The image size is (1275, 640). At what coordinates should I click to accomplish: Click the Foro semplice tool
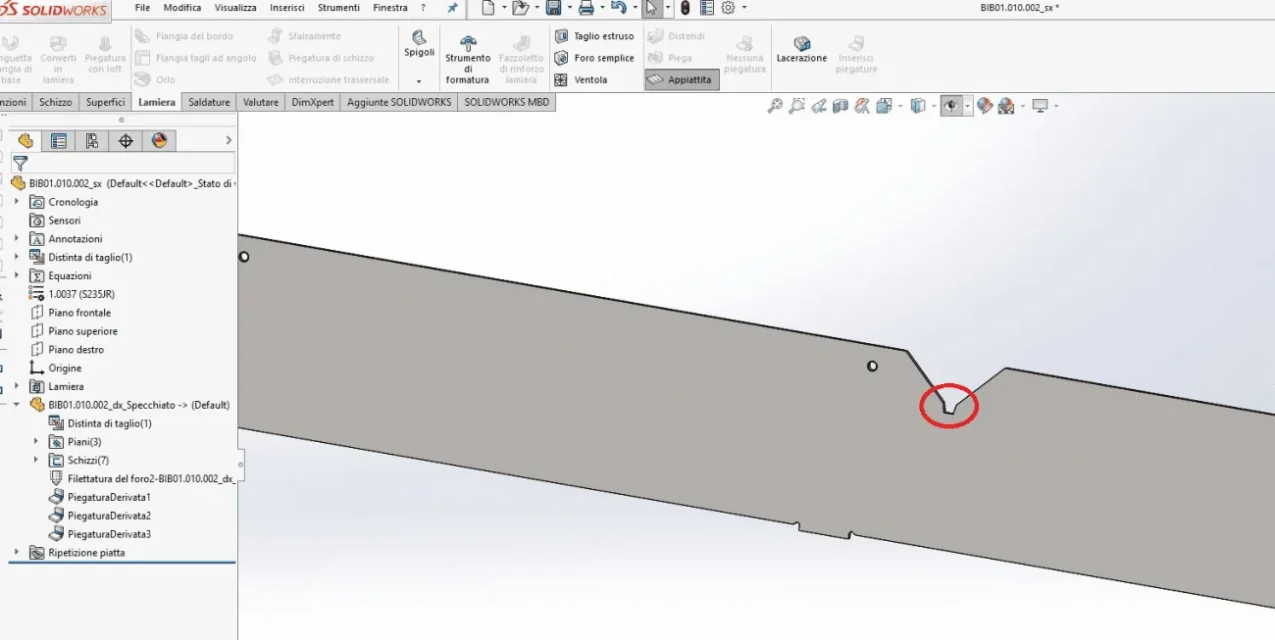pos(594,58)
